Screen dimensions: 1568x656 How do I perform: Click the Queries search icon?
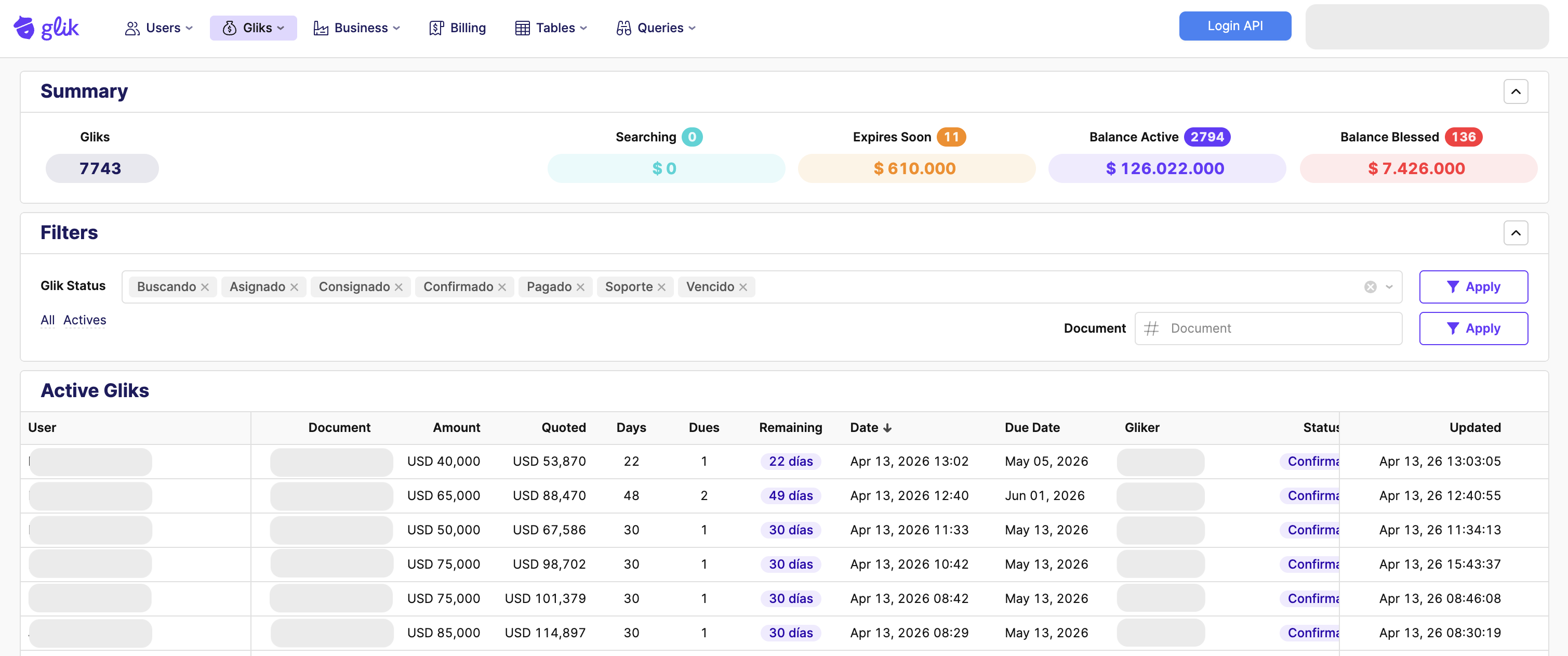click(623, 28)
